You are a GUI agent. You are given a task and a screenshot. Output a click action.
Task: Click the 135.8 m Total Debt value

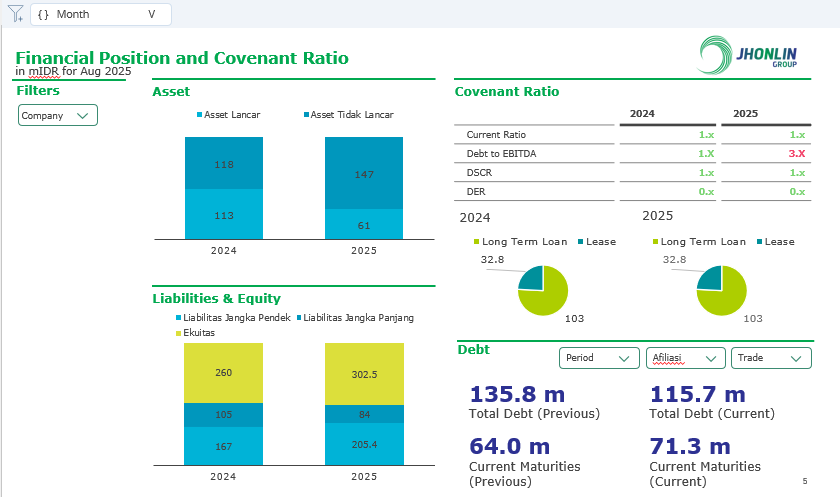click(x=518, y=395)
